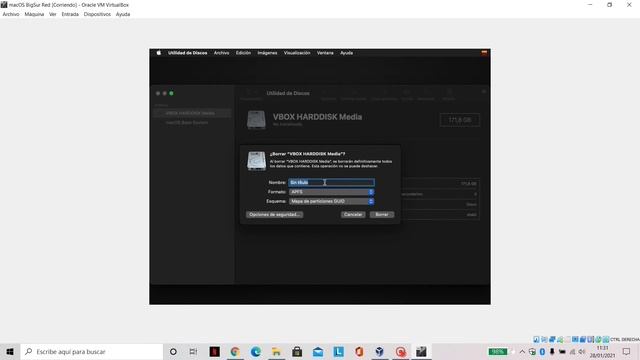Open macOS Edición menu

tap(243, 53)
